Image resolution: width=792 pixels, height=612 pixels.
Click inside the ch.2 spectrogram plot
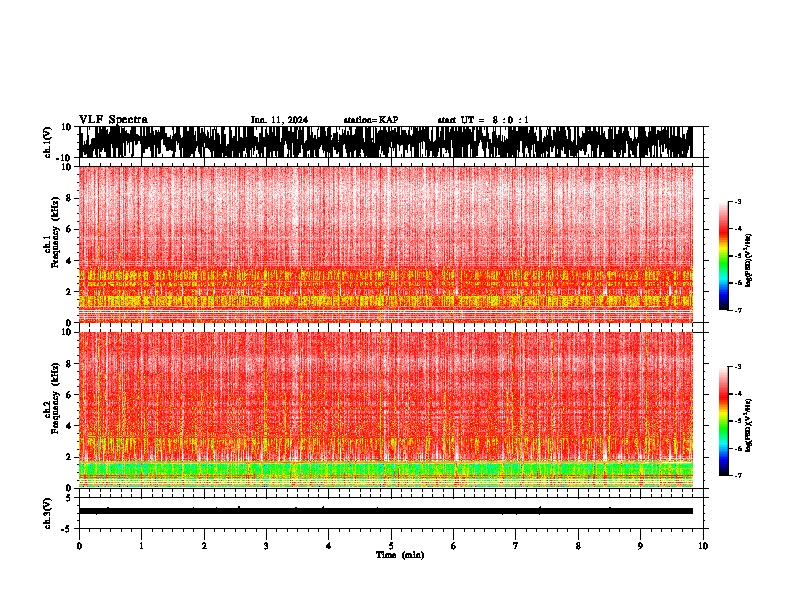tap(385, 410)
